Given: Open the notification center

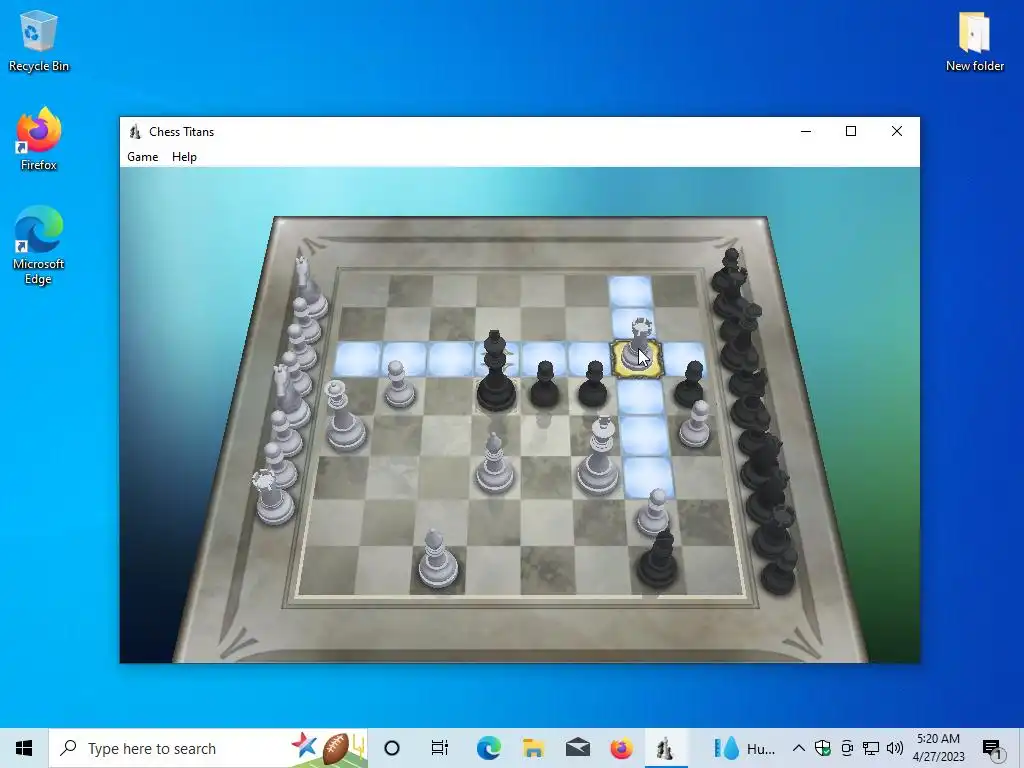Looking at the screenshot, I should coord(992,748).
